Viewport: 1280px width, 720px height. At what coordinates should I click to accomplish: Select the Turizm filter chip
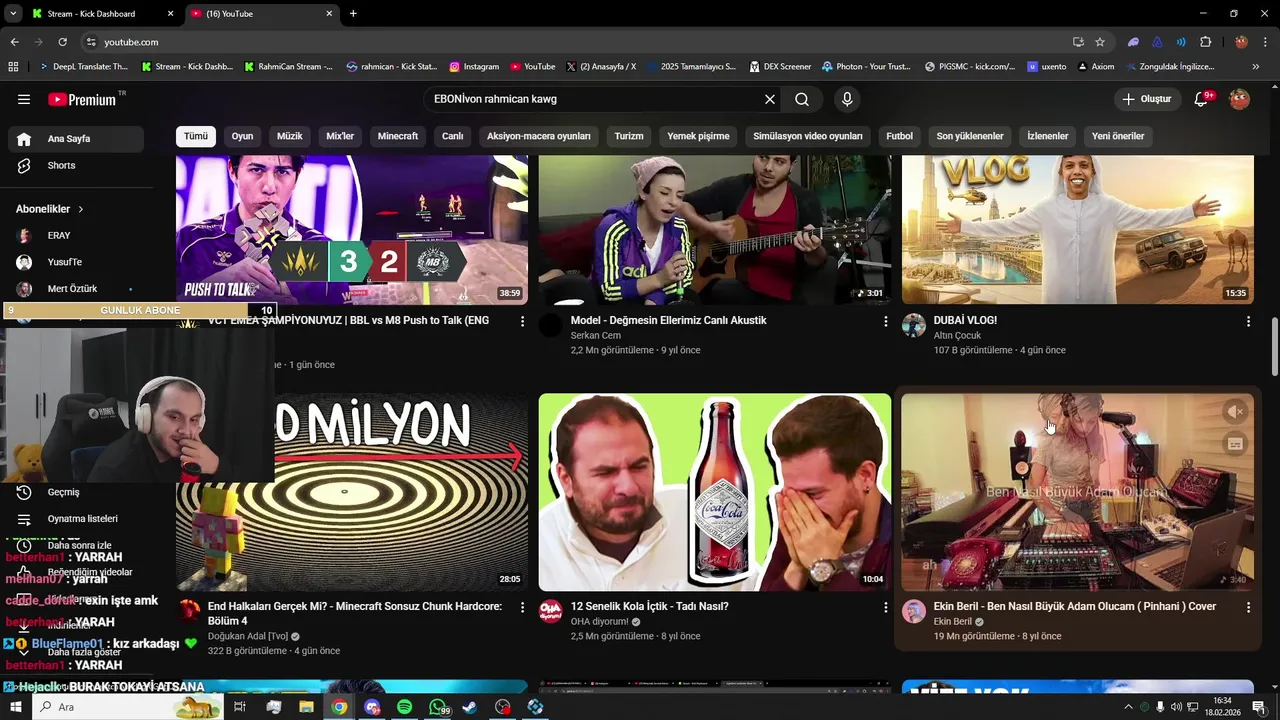(629, 136)
